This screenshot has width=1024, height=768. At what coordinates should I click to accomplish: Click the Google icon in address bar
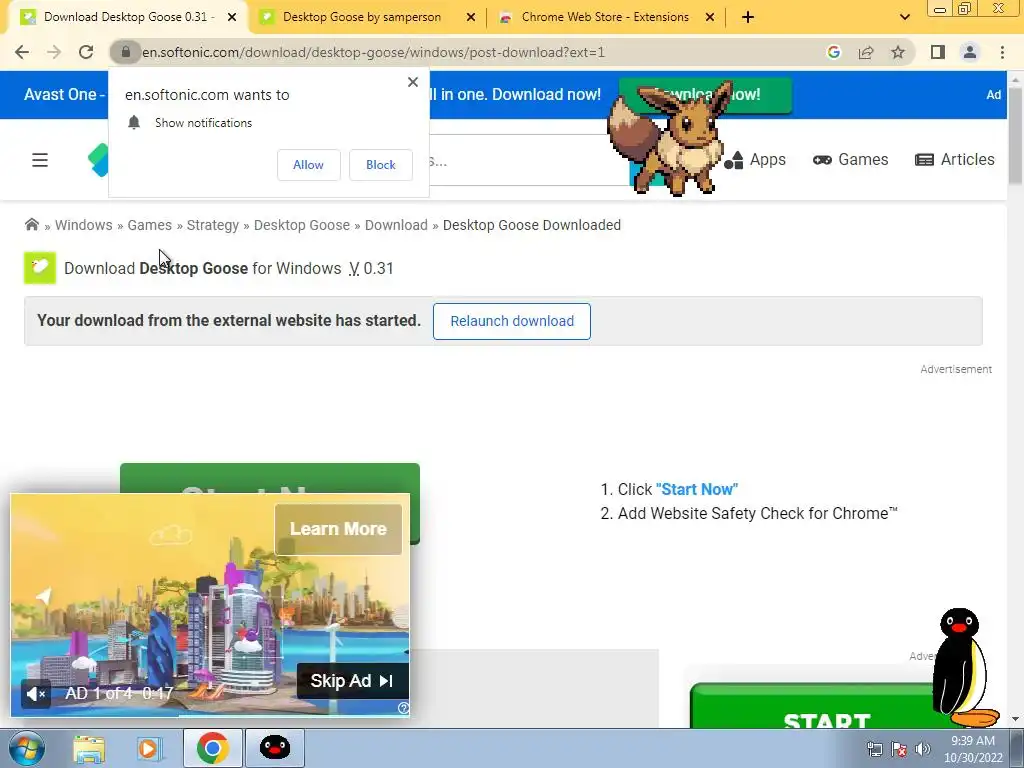click(833, 52)
